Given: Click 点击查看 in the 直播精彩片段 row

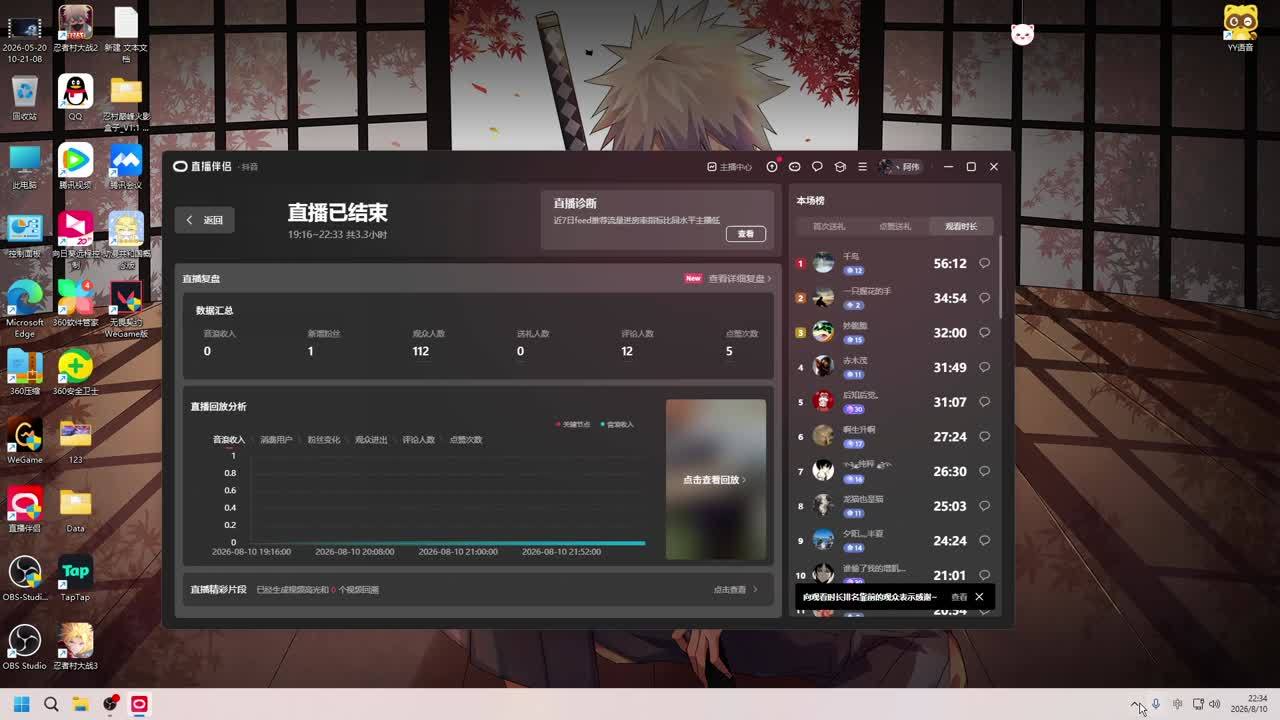Looking at the screenshot, I should click(x=734, y=590).
